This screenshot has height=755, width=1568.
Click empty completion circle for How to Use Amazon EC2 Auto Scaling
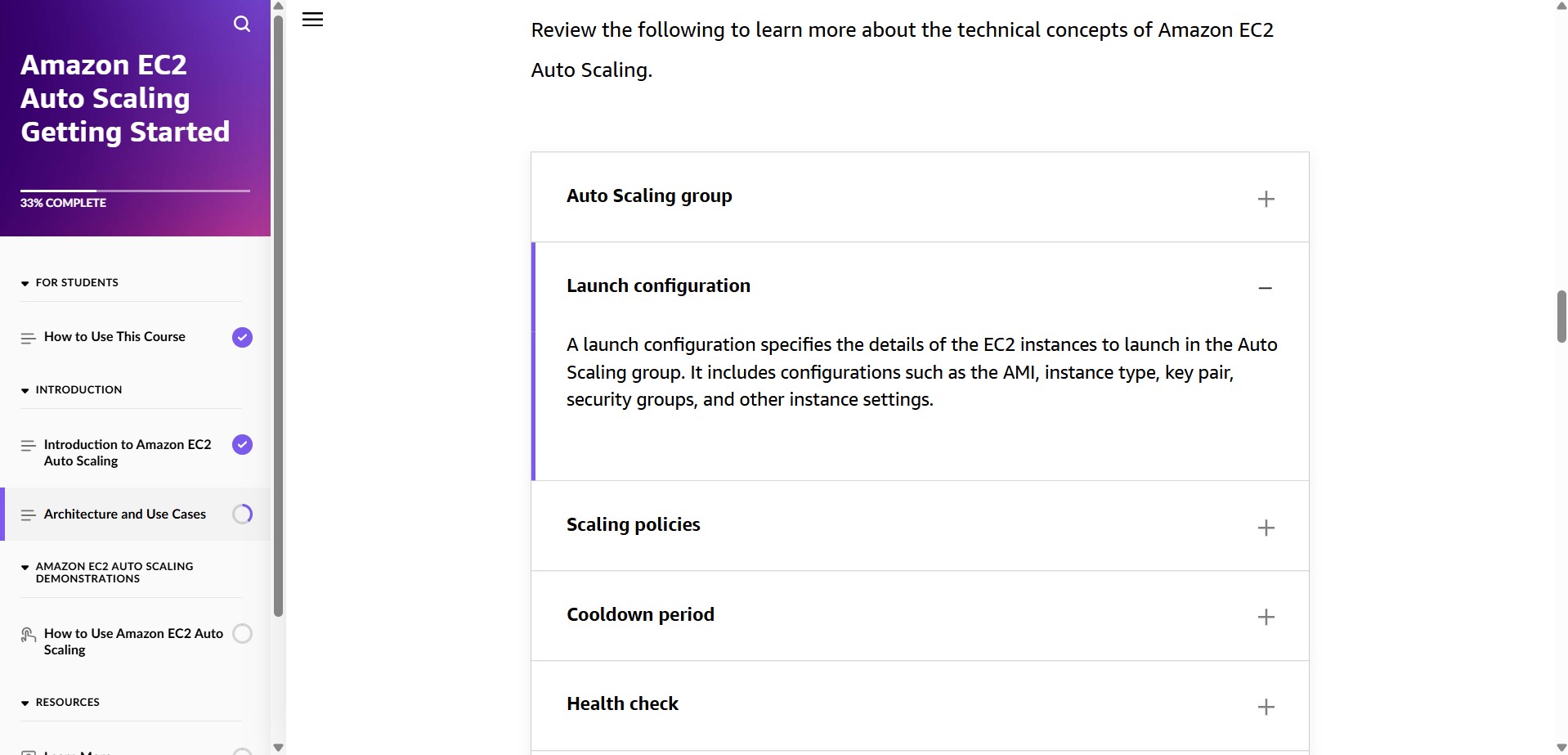(x=242, y=633)
